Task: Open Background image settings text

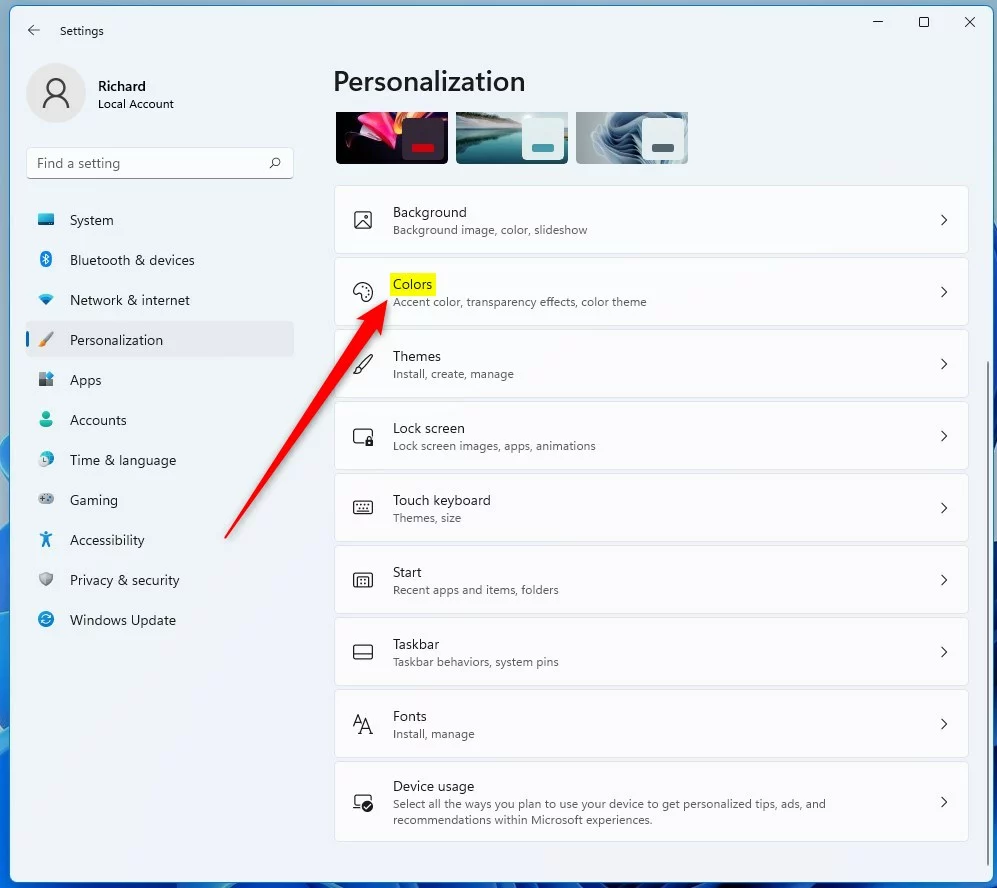Action: [x=490, y=229]
